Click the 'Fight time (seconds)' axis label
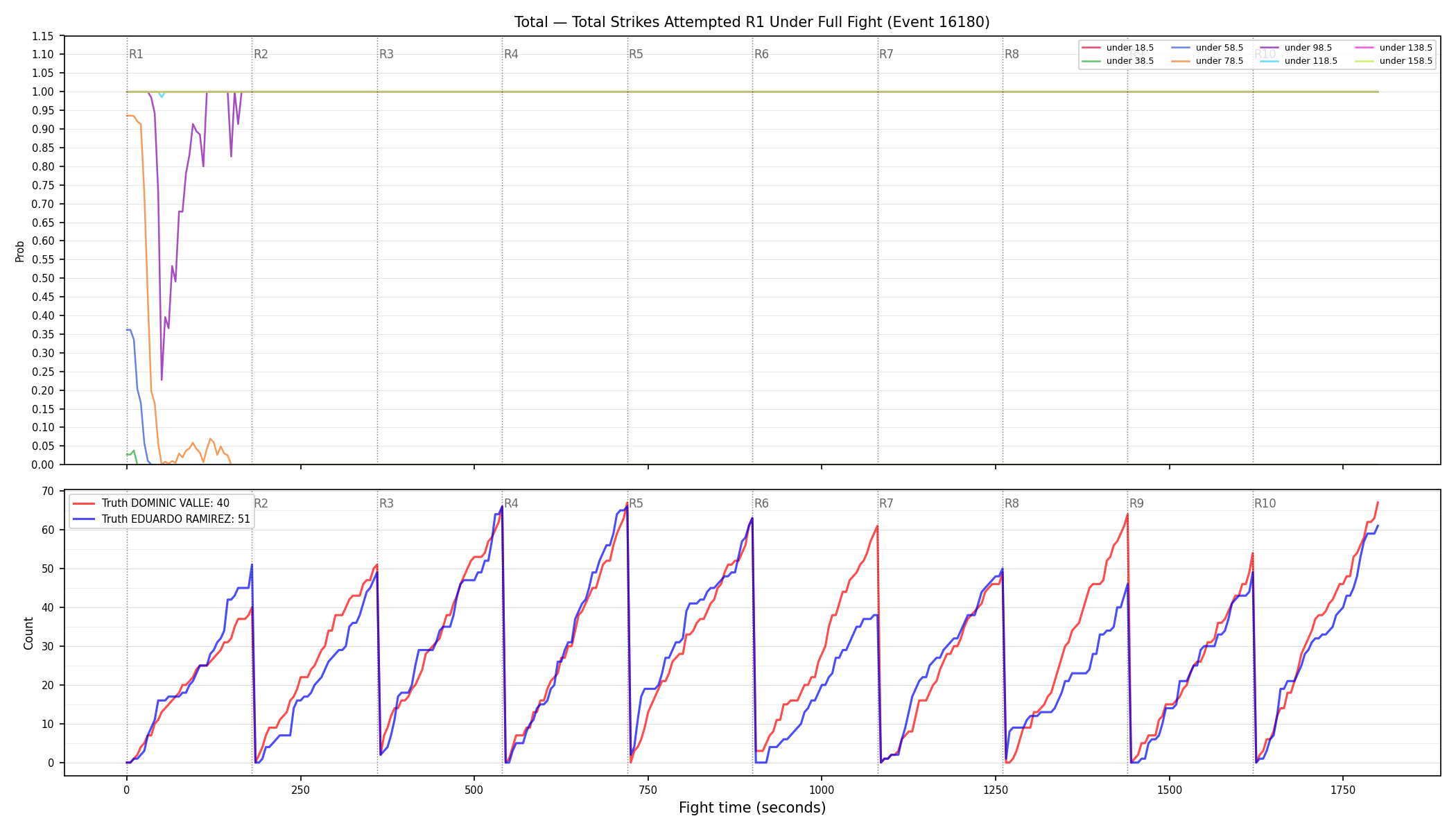Screen dimensions: 1456x832 (x=752, y=808)
